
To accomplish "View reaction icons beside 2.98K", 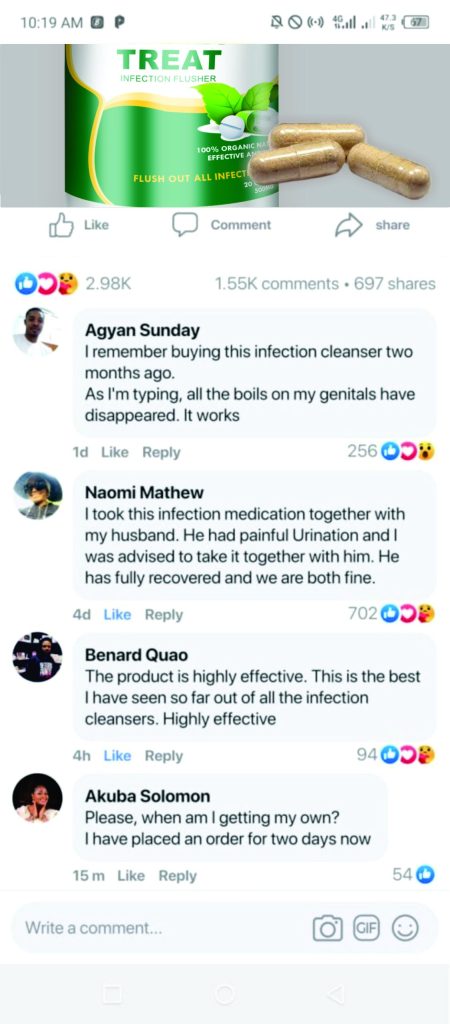I will point(46,283).
